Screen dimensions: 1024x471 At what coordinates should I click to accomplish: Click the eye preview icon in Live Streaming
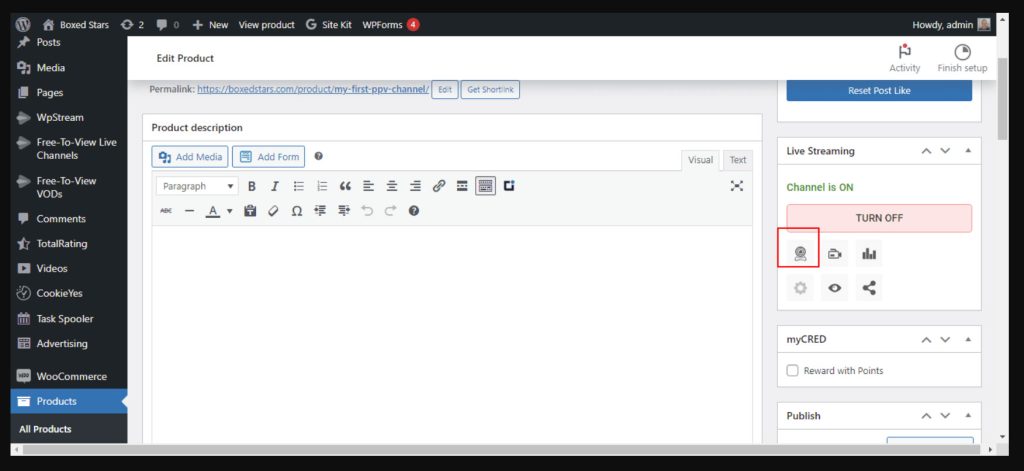[x=834, y=288]
